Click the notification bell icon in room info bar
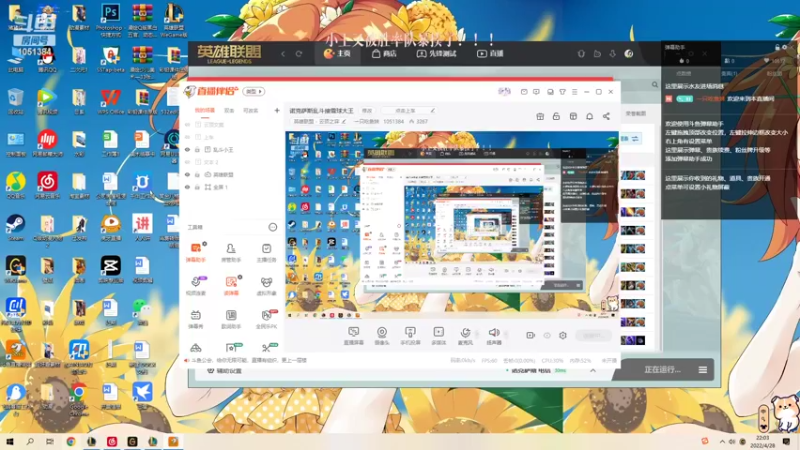The width and height of the screenshot is (800, 450). (x=589, y=116)
